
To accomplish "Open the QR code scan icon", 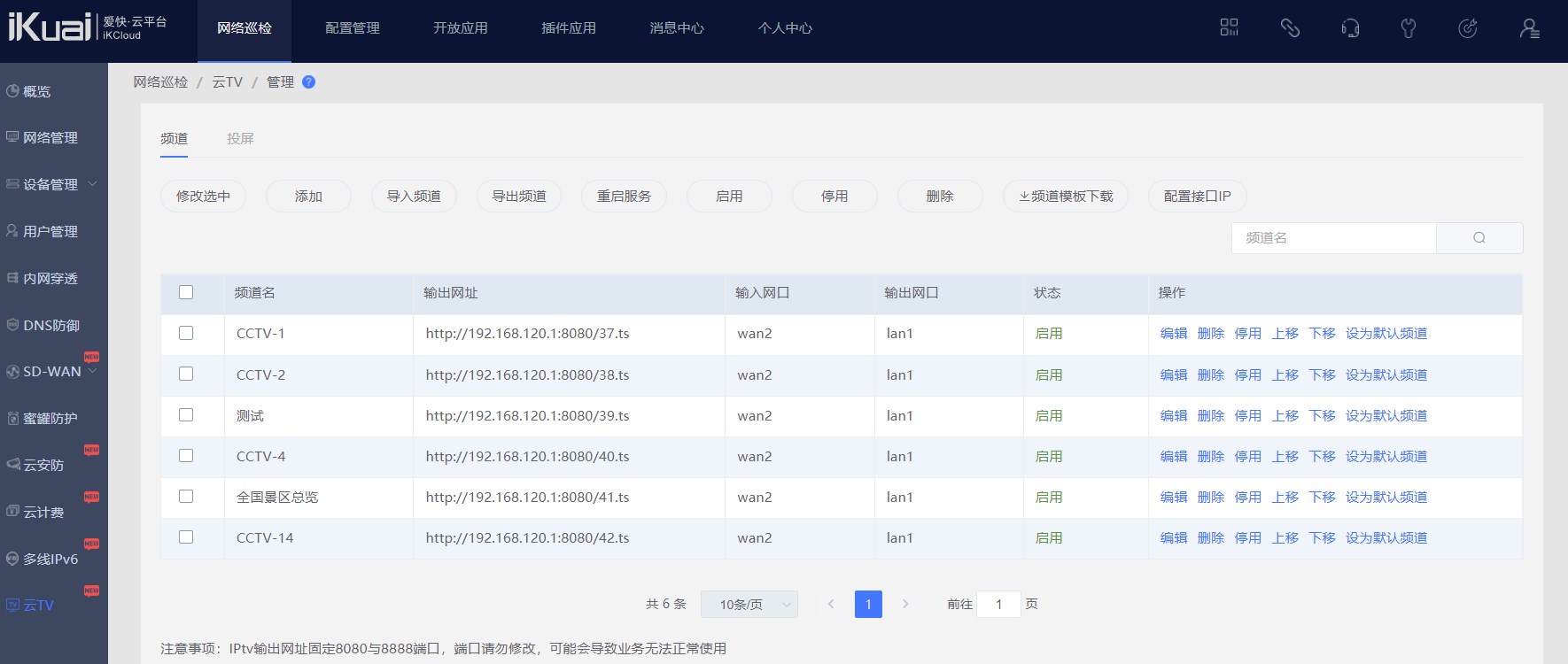I will pyautogui.click(x=1229, y=27).
